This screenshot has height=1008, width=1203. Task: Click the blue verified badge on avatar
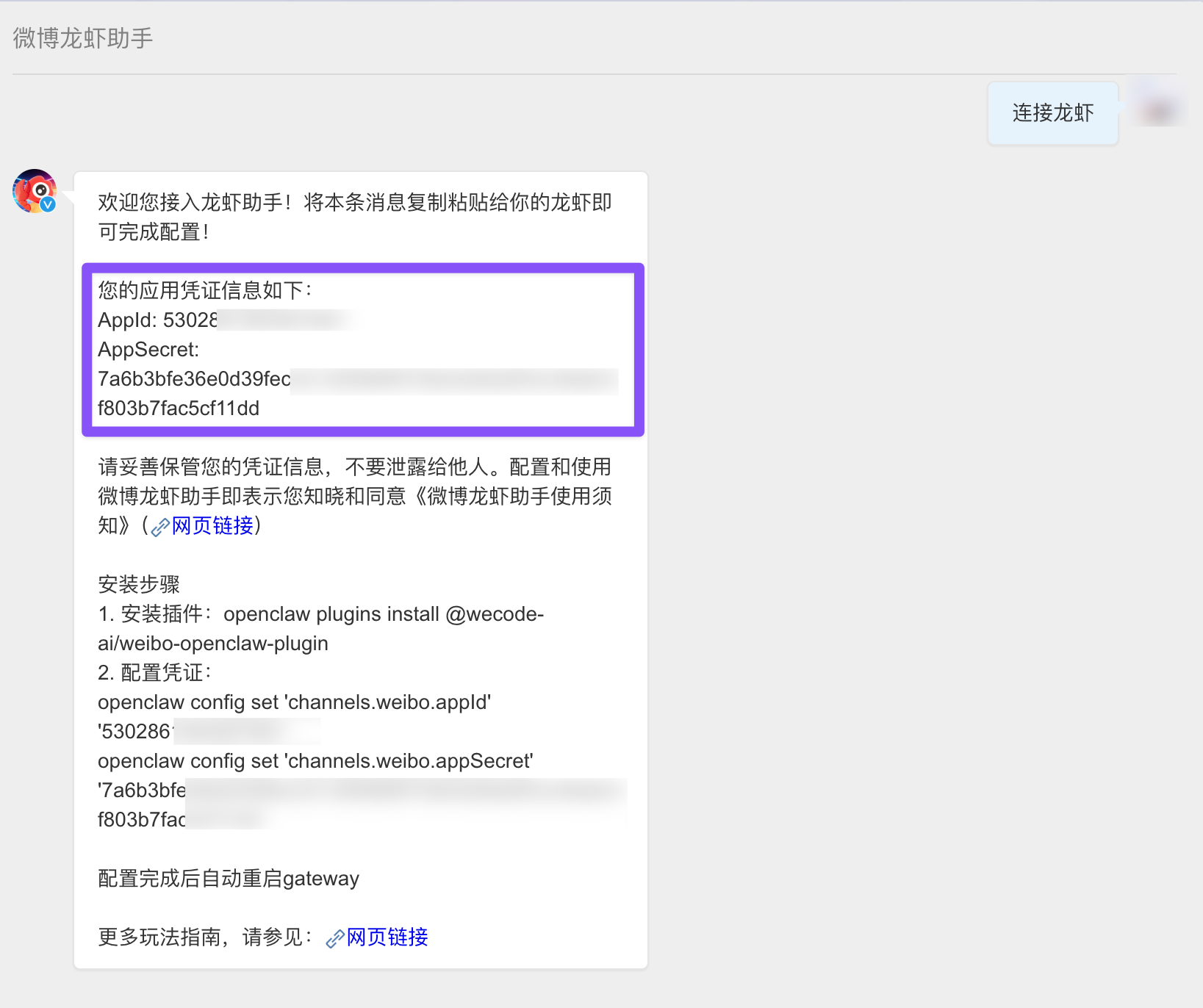click(x=48, y=204)
